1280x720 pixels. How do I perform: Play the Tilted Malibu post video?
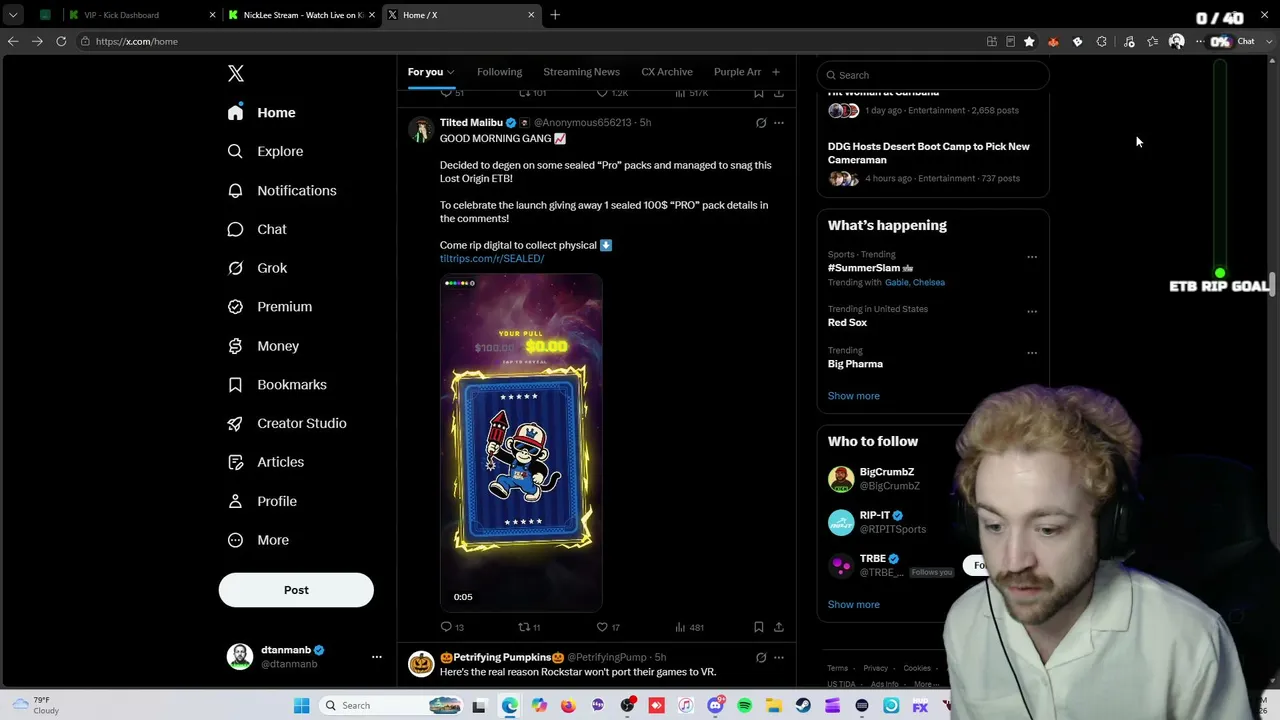[521, 443]
